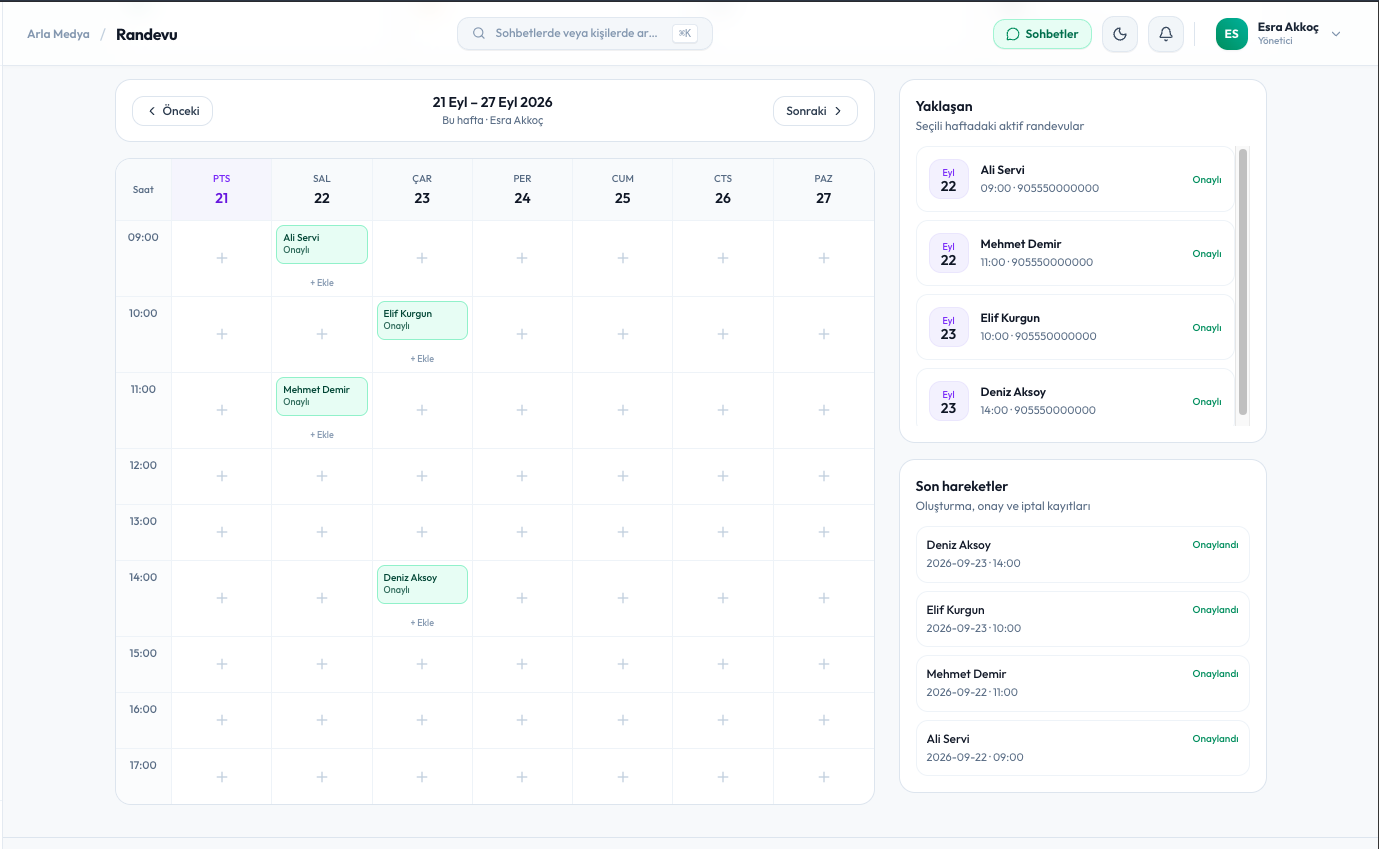The height and width of the screenshot is (849, 1379).
Task: Open Deniz Aksoy entry in Son hareketler
Action: 1083,554
